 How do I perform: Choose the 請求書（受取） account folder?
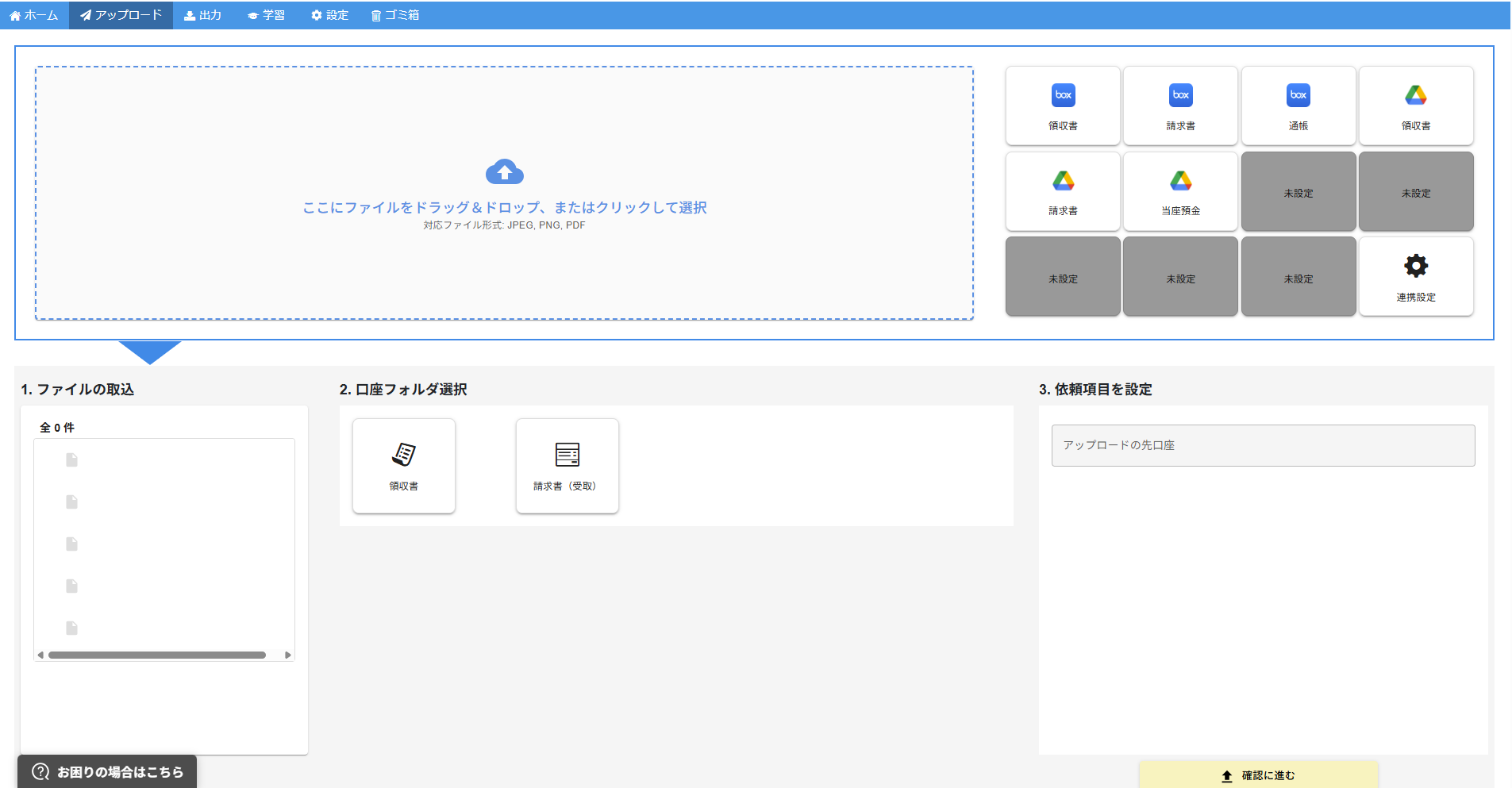(567, 466)
